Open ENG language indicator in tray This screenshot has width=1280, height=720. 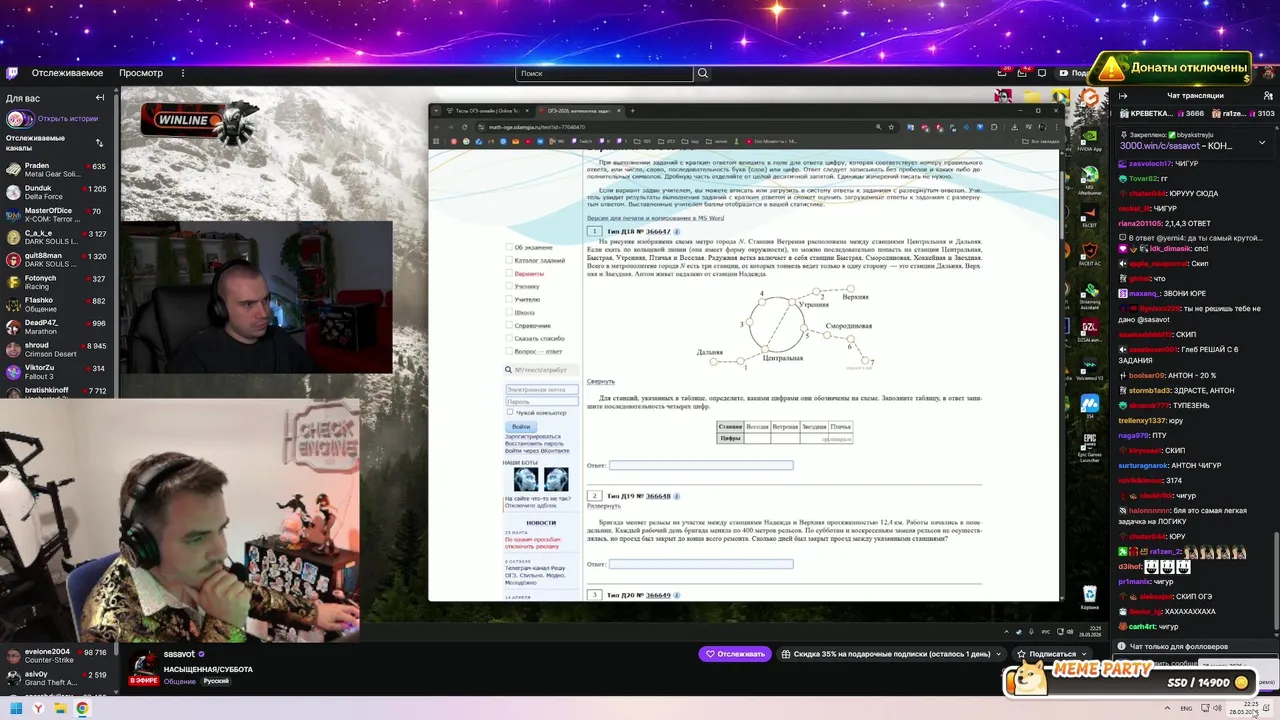coord(1186,708)
